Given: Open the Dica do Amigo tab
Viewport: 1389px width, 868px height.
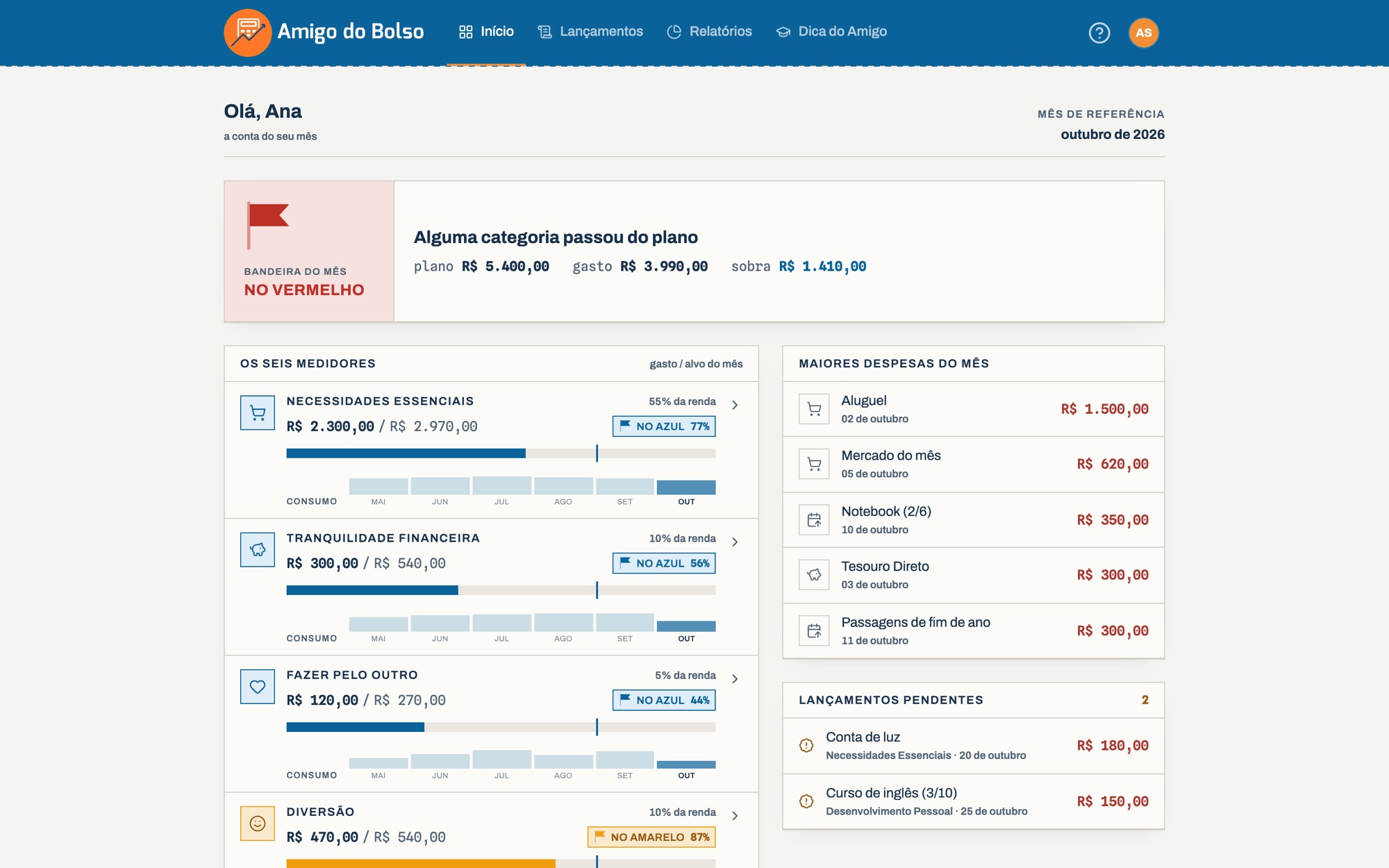Looking at the screenshot, I should pyautogui.click(x=831, y=32).
